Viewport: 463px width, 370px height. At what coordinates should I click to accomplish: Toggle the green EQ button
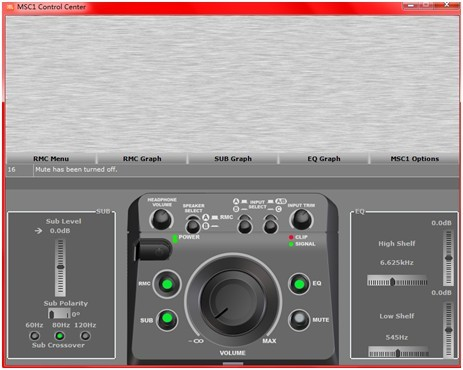click(299, 284)
